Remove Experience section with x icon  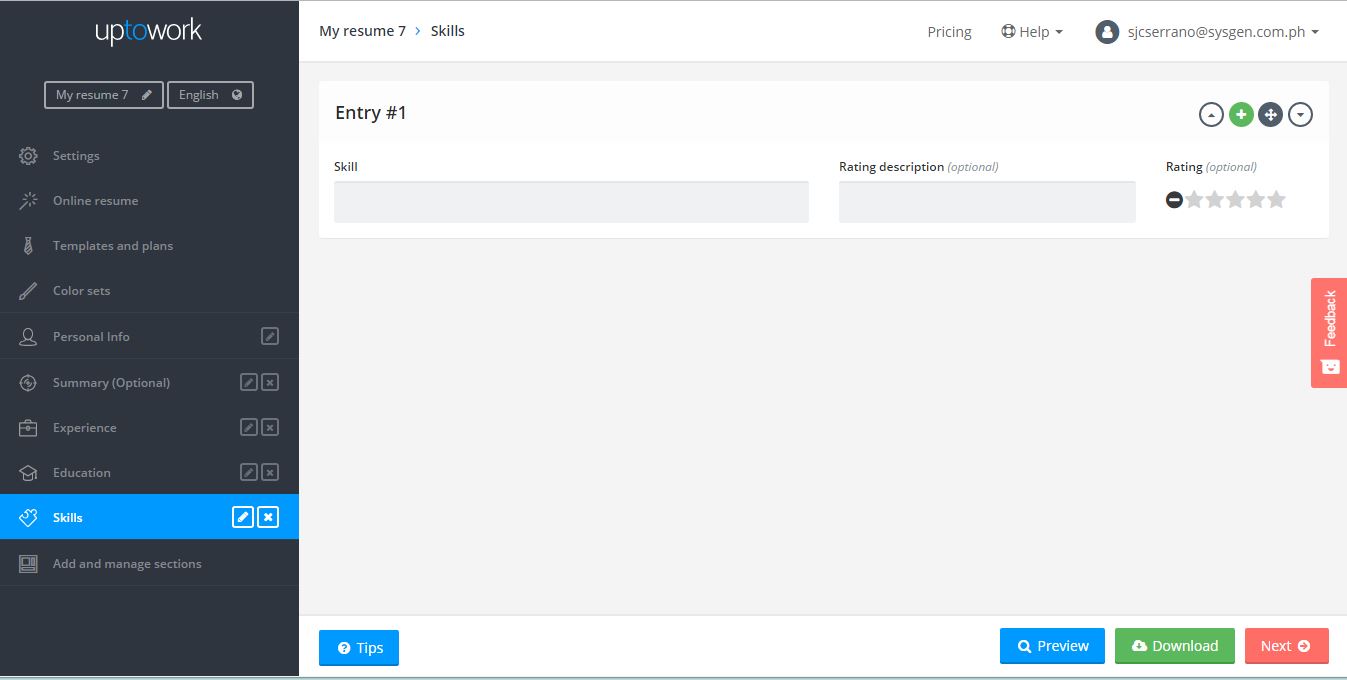[x=270, y=427]
